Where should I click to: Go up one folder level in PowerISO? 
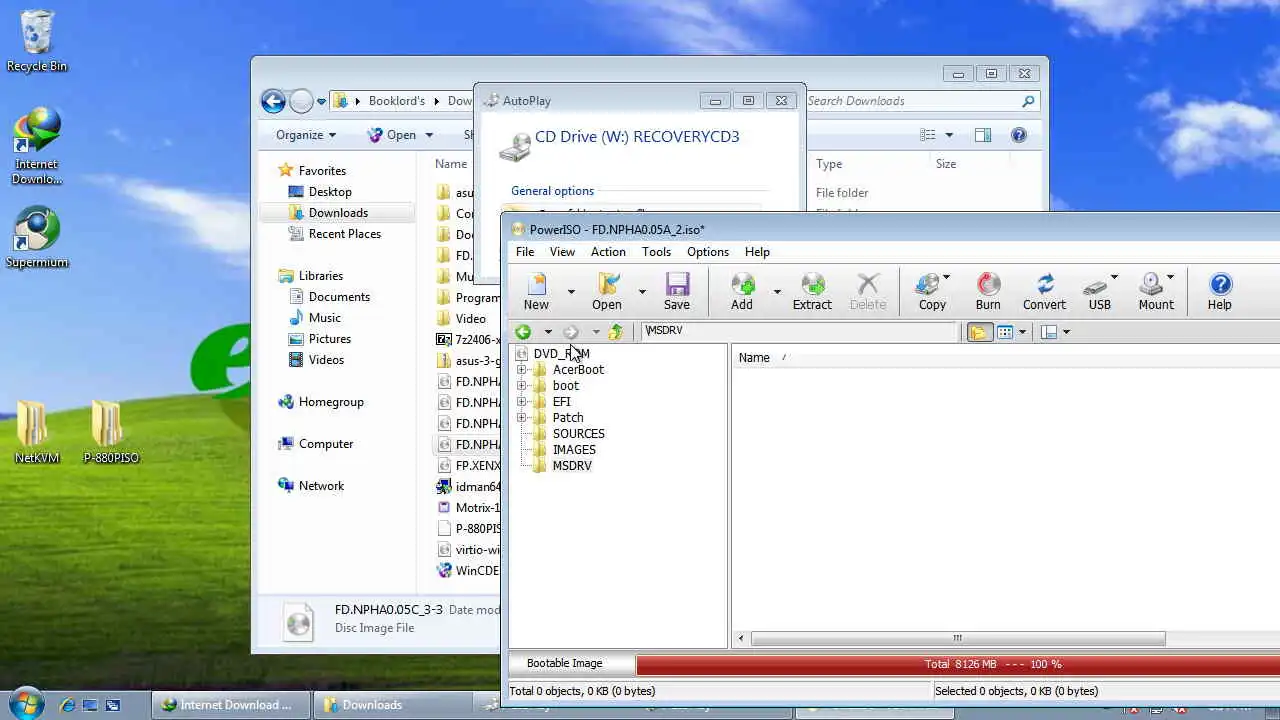point(616,332)
